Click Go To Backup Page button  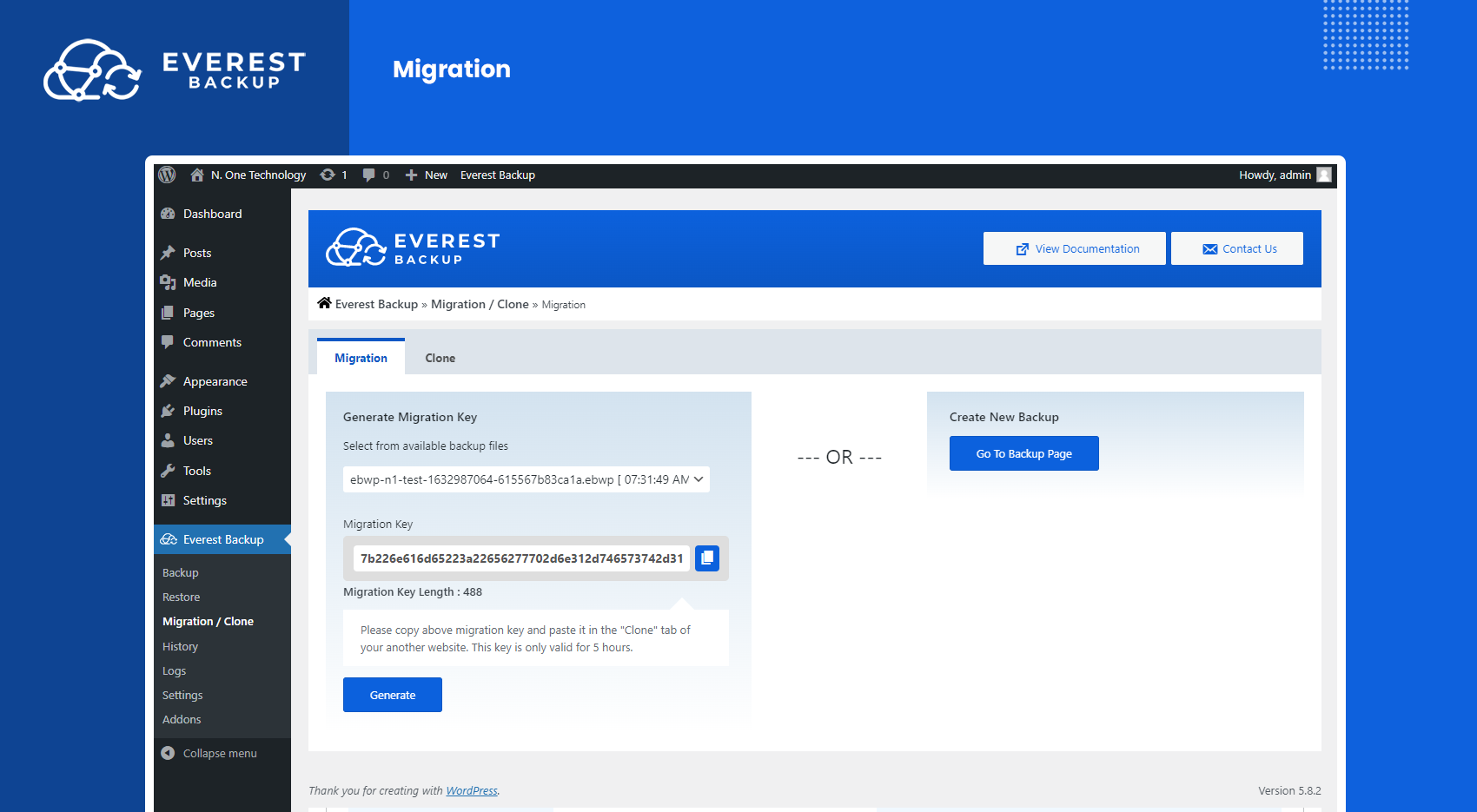(x=1024, y=453)
